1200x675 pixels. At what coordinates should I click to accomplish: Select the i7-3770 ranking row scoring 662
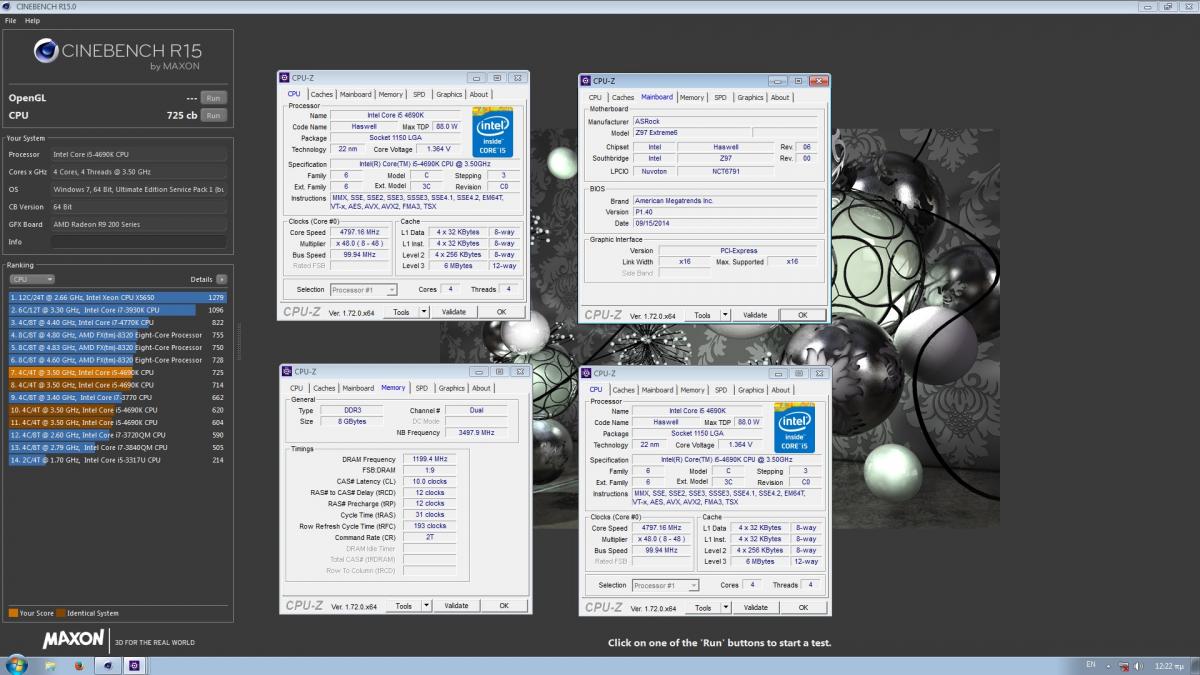117,397
